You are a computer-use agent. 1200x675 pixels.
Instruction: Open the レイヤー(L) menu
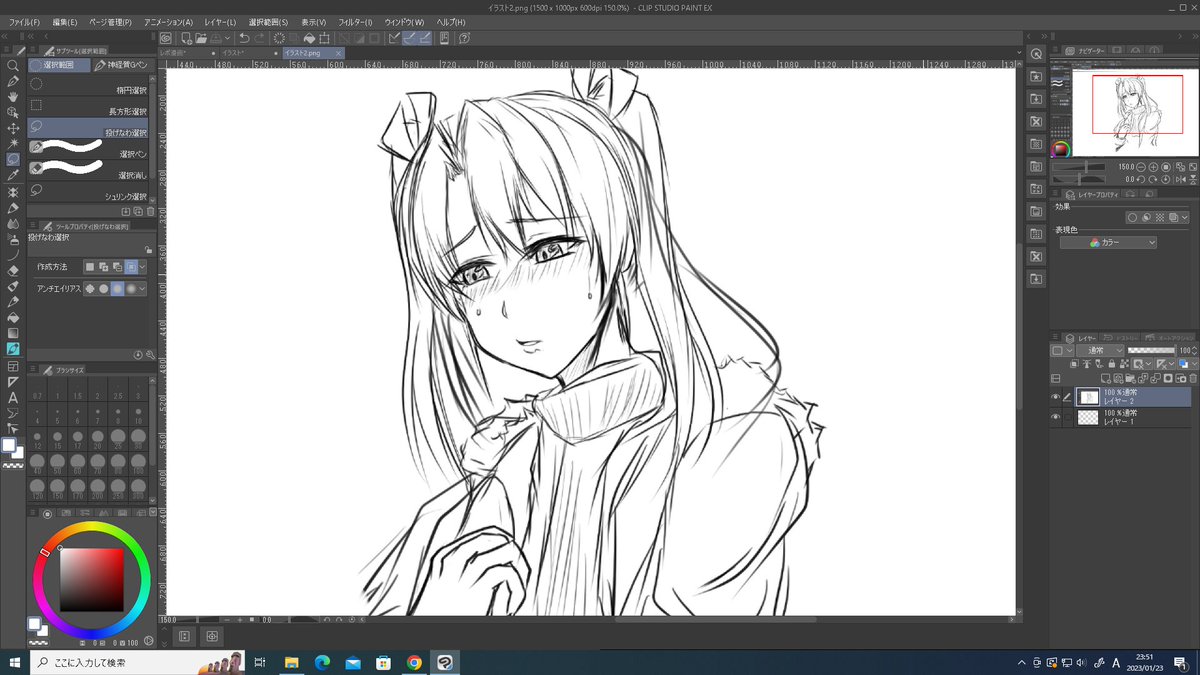pyautogui.click(x=220, y=21)
